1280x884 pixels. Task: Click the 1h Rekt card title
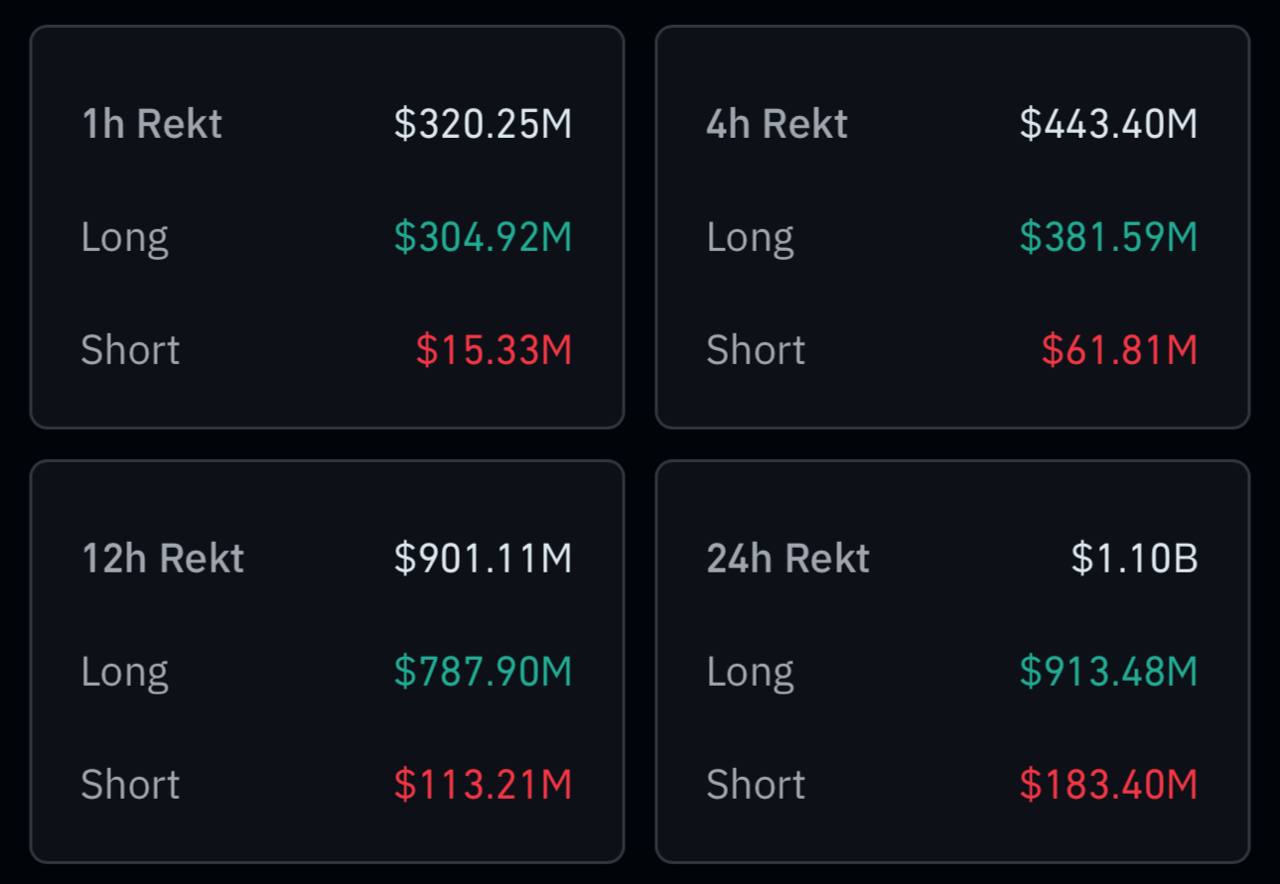coord(151,124)
